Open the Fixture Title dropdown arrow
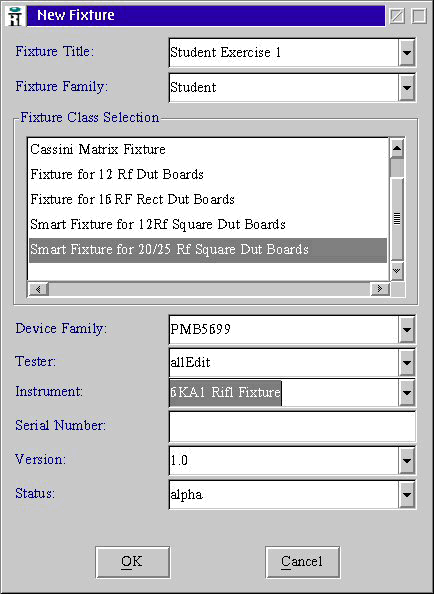434x594 pixels. click(x=407, y=52)
